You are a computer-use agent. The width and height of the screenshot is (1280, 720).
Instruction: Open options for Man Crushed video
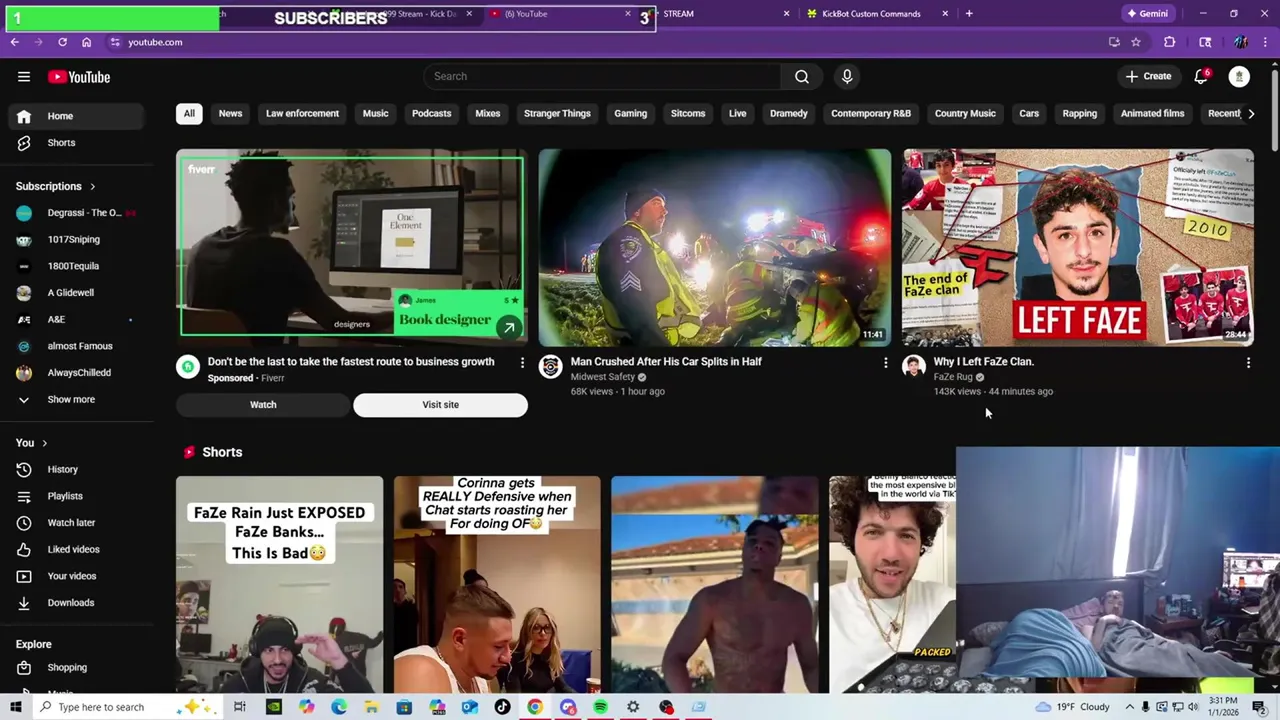click(885, 363)
